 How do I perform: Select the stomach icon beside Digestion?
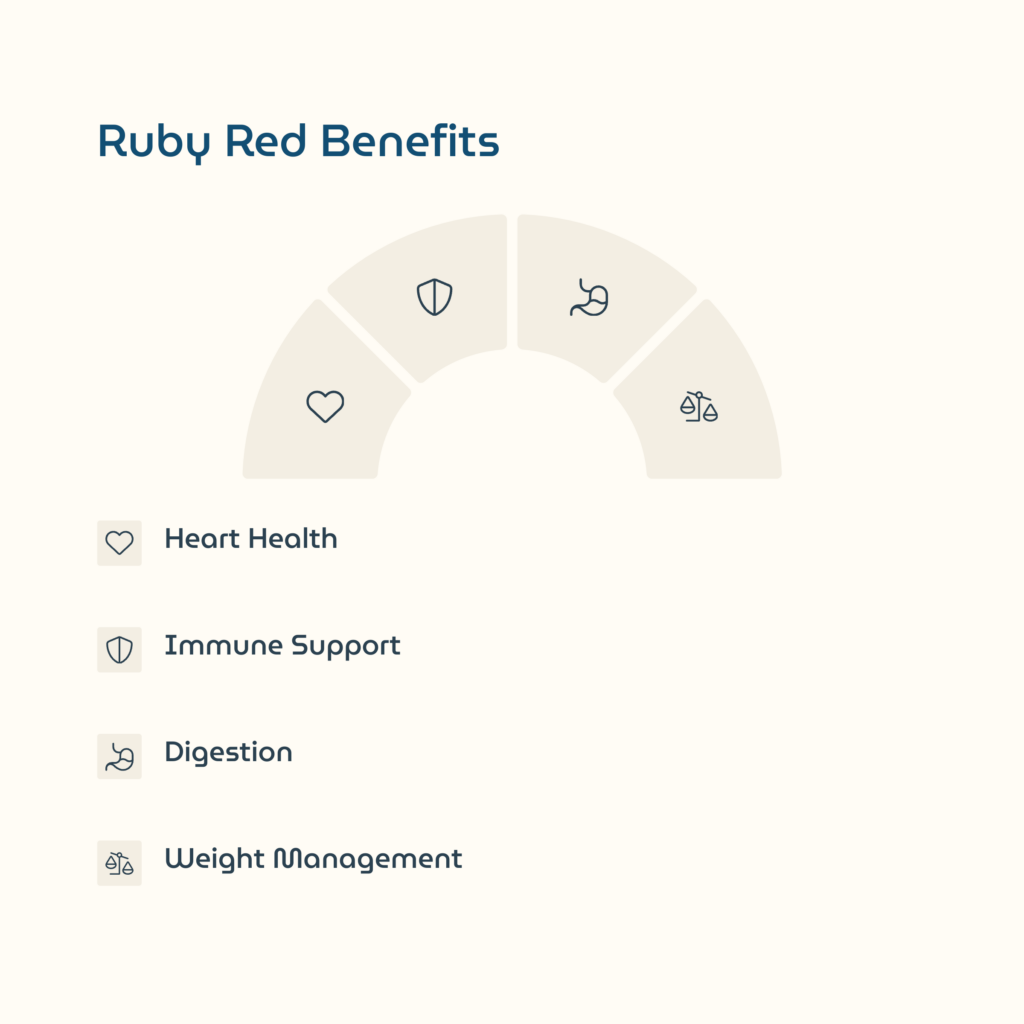(x=119, y=756)
